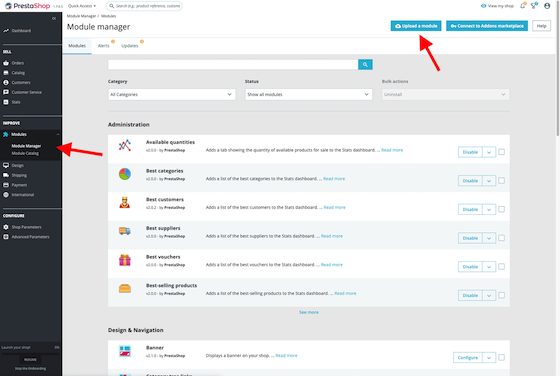The height and width of the screenshot is (376, 560).
Task: Click the magnifier search button for modules
Action: pos(365,65)
